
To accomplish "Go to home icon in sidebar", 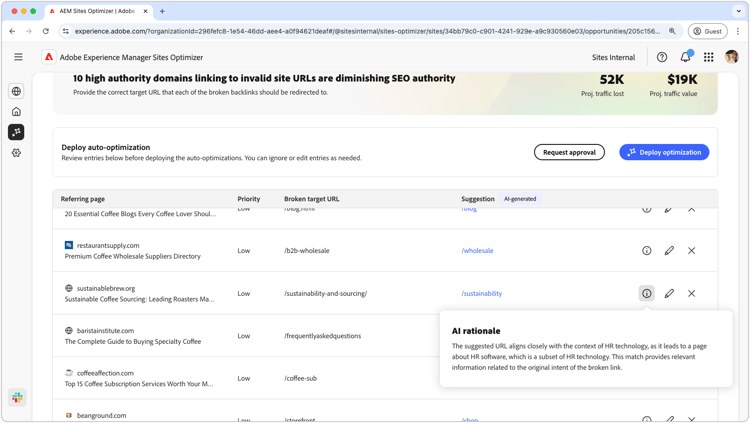I will pyautogui.click(x=16, y=112).
